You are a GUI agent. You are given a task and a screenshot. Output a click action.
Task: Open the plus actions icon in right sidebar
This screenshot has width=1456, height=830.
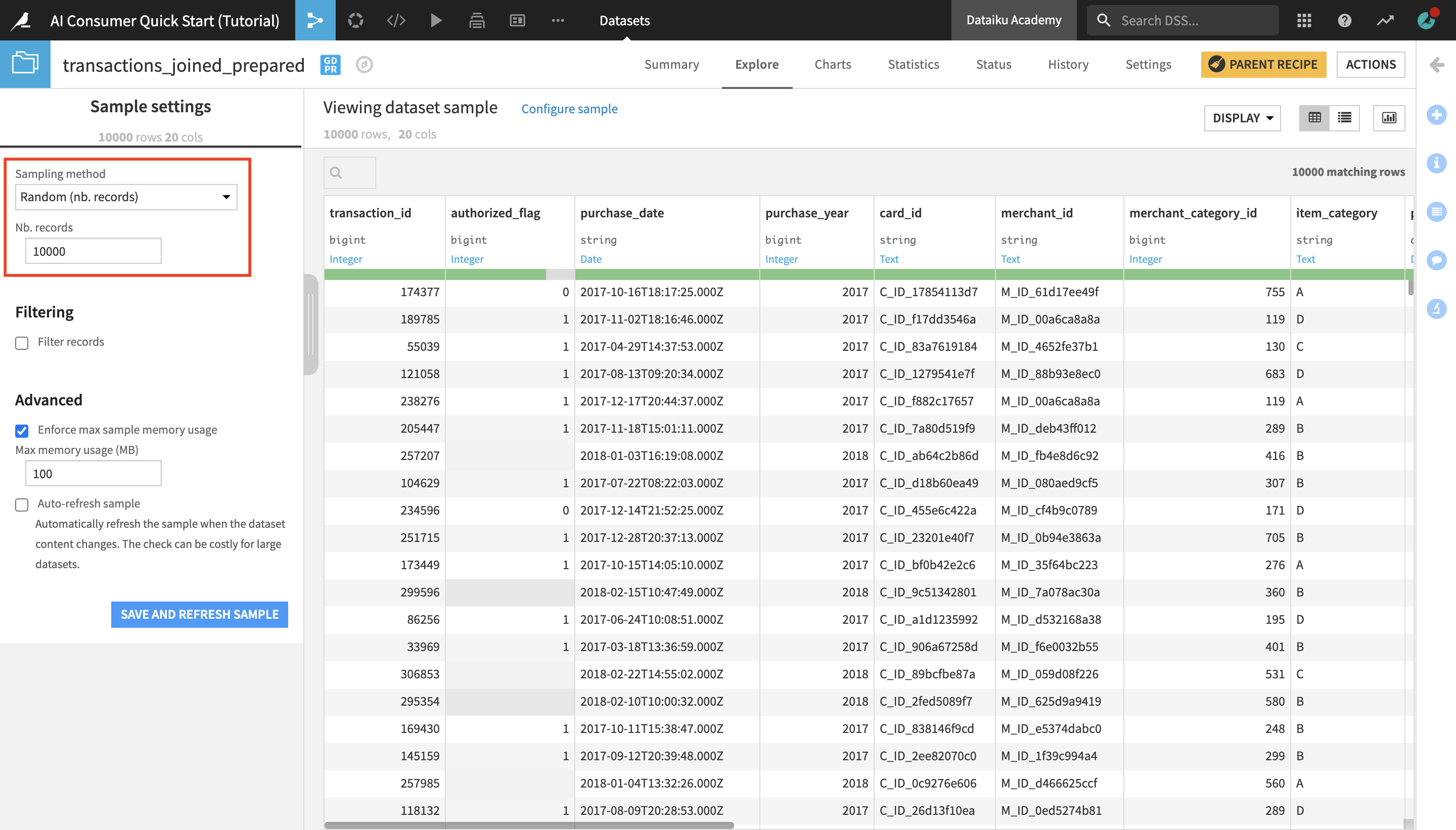[x=1436, y=115]
